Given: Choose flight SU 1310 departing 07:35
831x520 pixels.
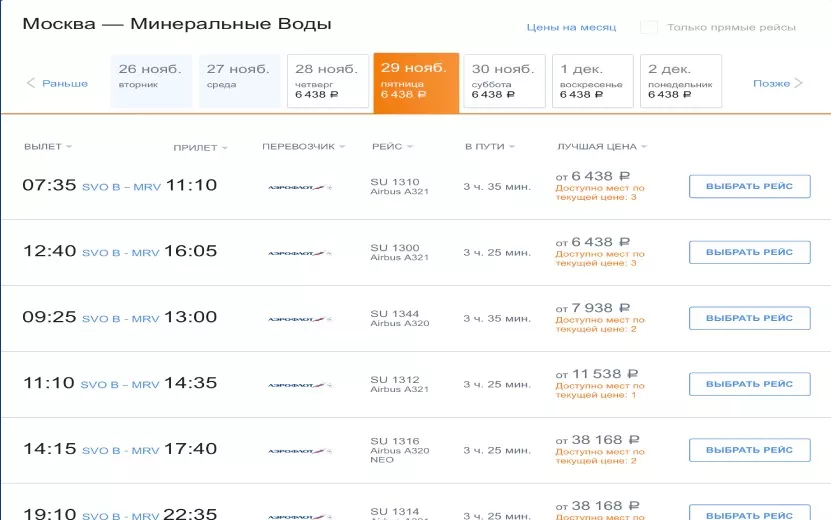Looking at the screenshot, I should [749, 186].
